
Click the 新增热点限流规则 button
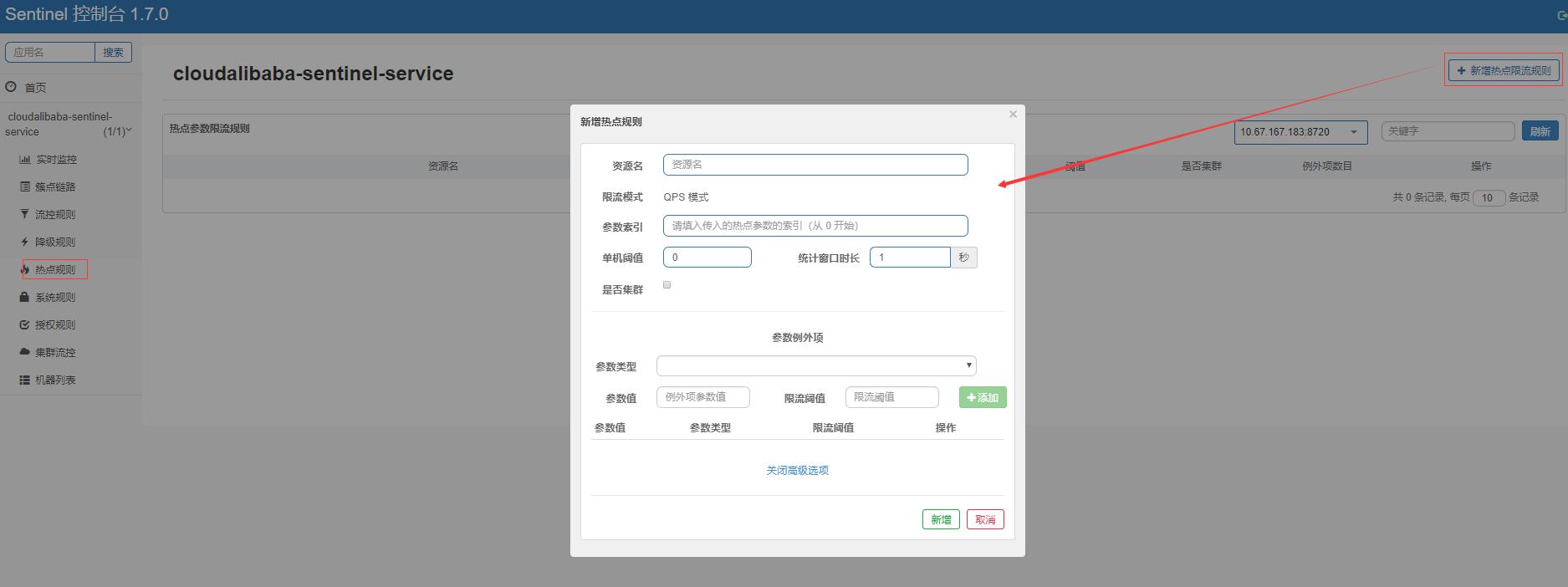click(x=1504, y=71)
